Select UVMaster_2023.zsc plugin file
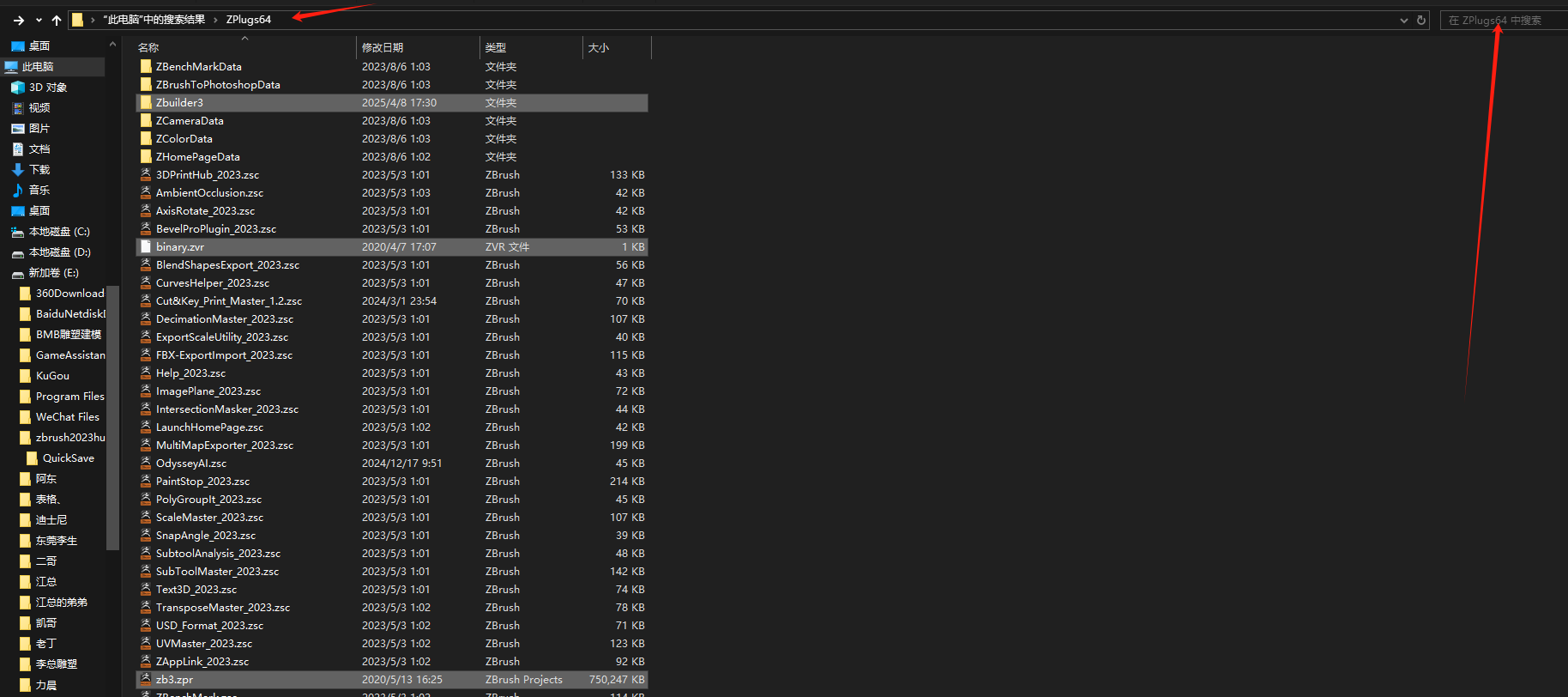 pos(204,644)
